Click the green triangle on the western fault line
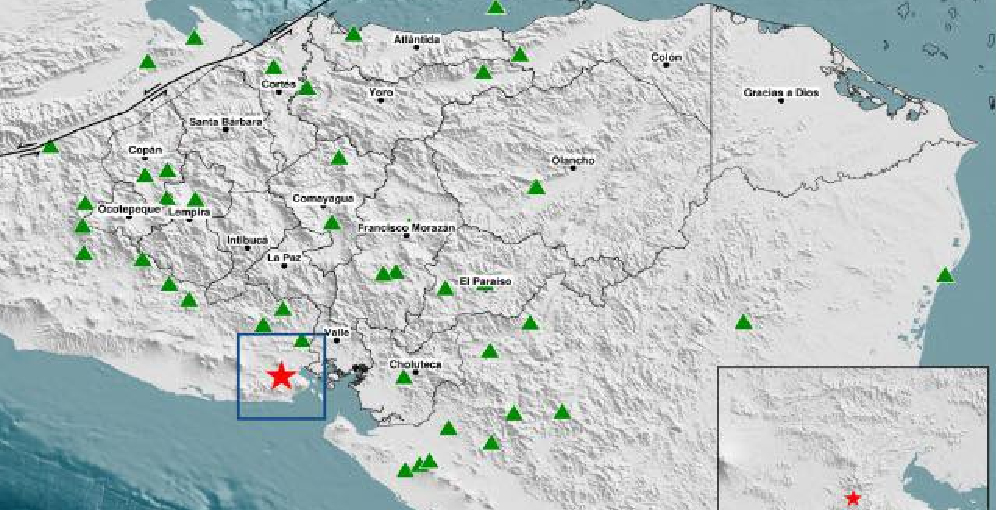This screenshot has height=510, width=996. [x=50, y=147]
